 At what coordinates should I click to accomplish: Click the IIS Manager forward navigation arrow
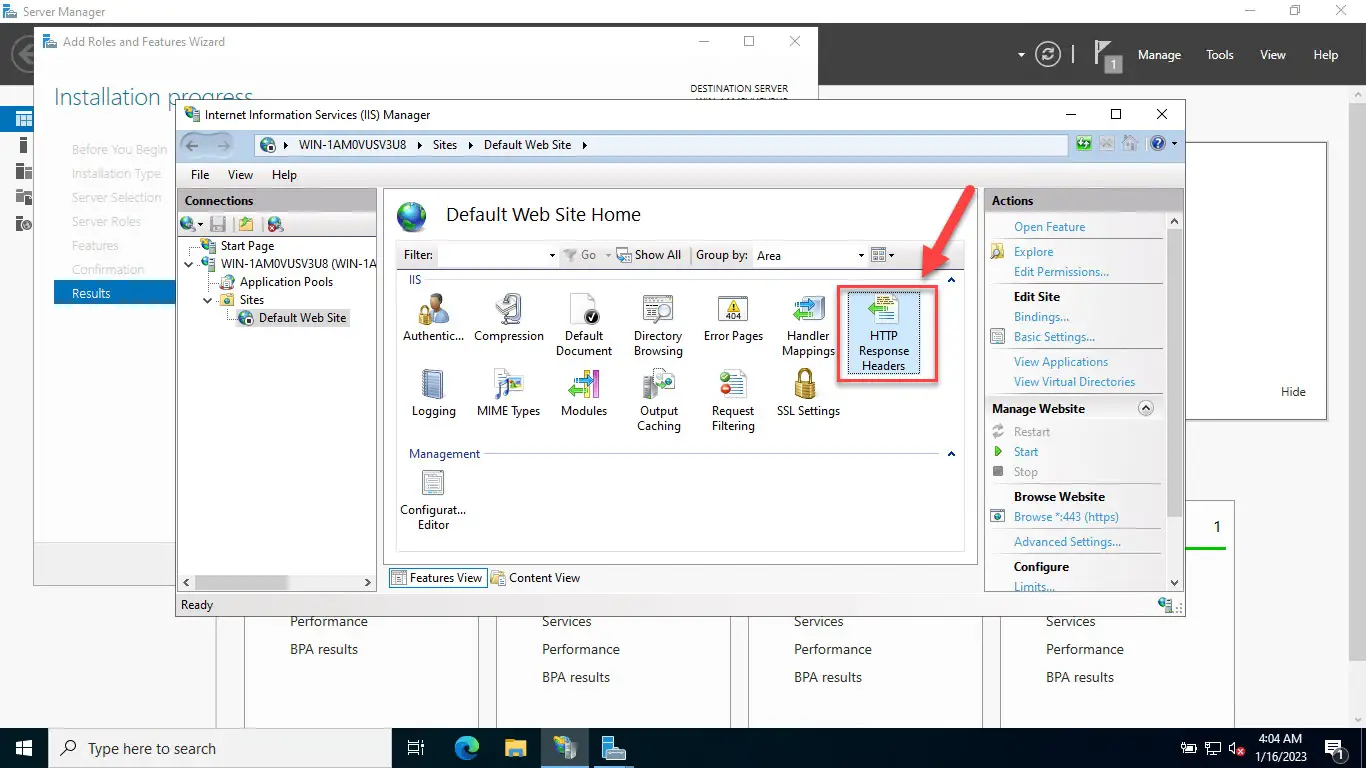pyautogui.click(x=223, y=145)
